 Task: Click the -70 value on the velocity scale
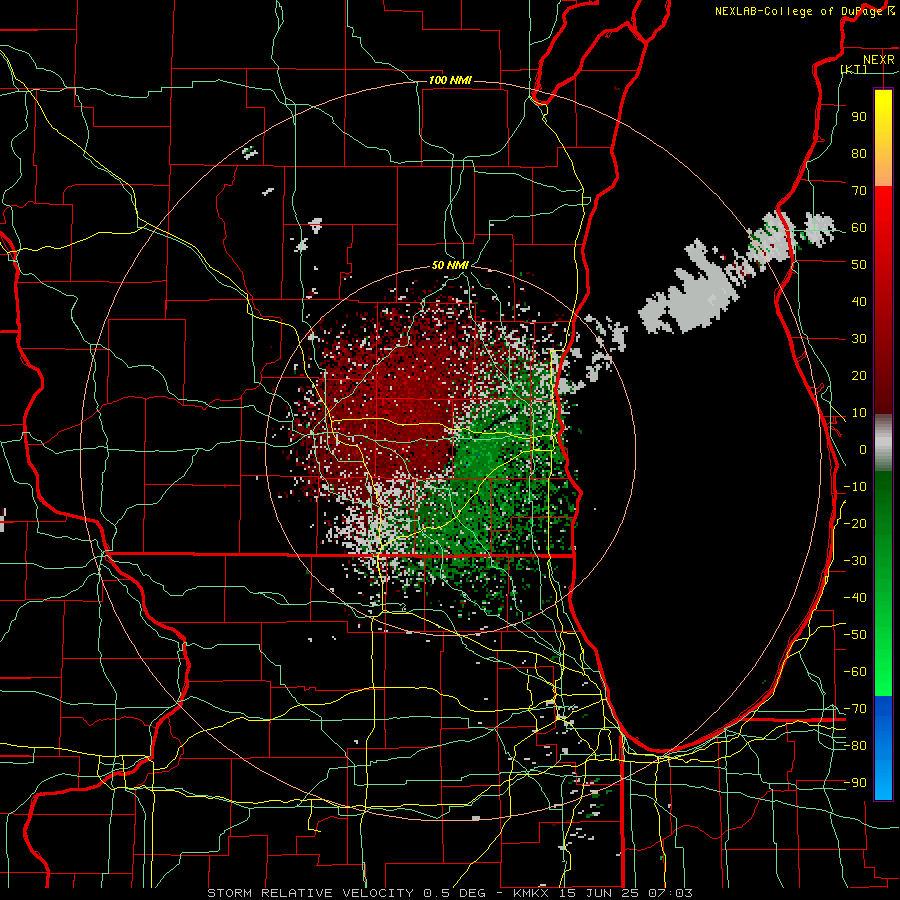(x=855, y=709)
